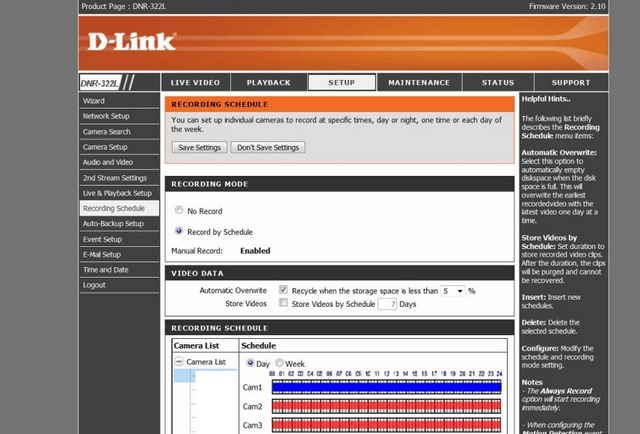Open Event Setup in the sidebar
This screenshot has width=640, height=434.
pos(119,239)
